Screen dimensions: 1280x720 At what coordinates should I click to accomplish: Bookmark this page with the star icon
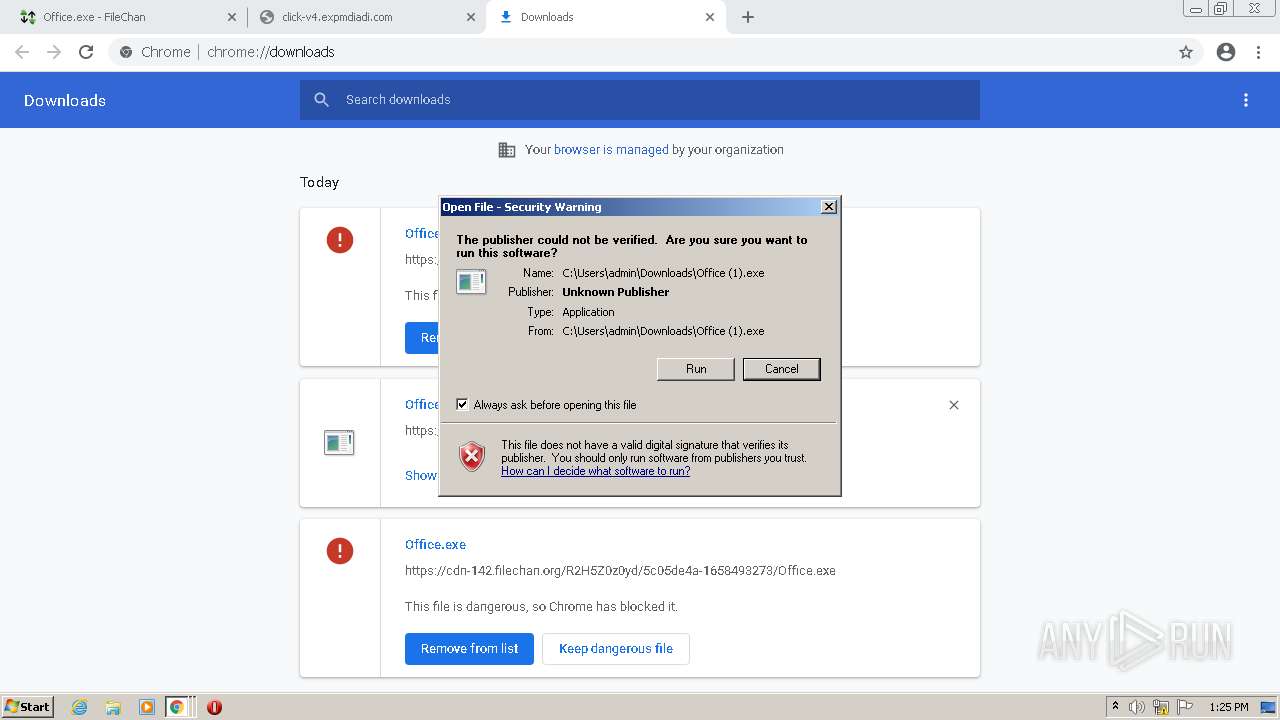coord(1186,52)
